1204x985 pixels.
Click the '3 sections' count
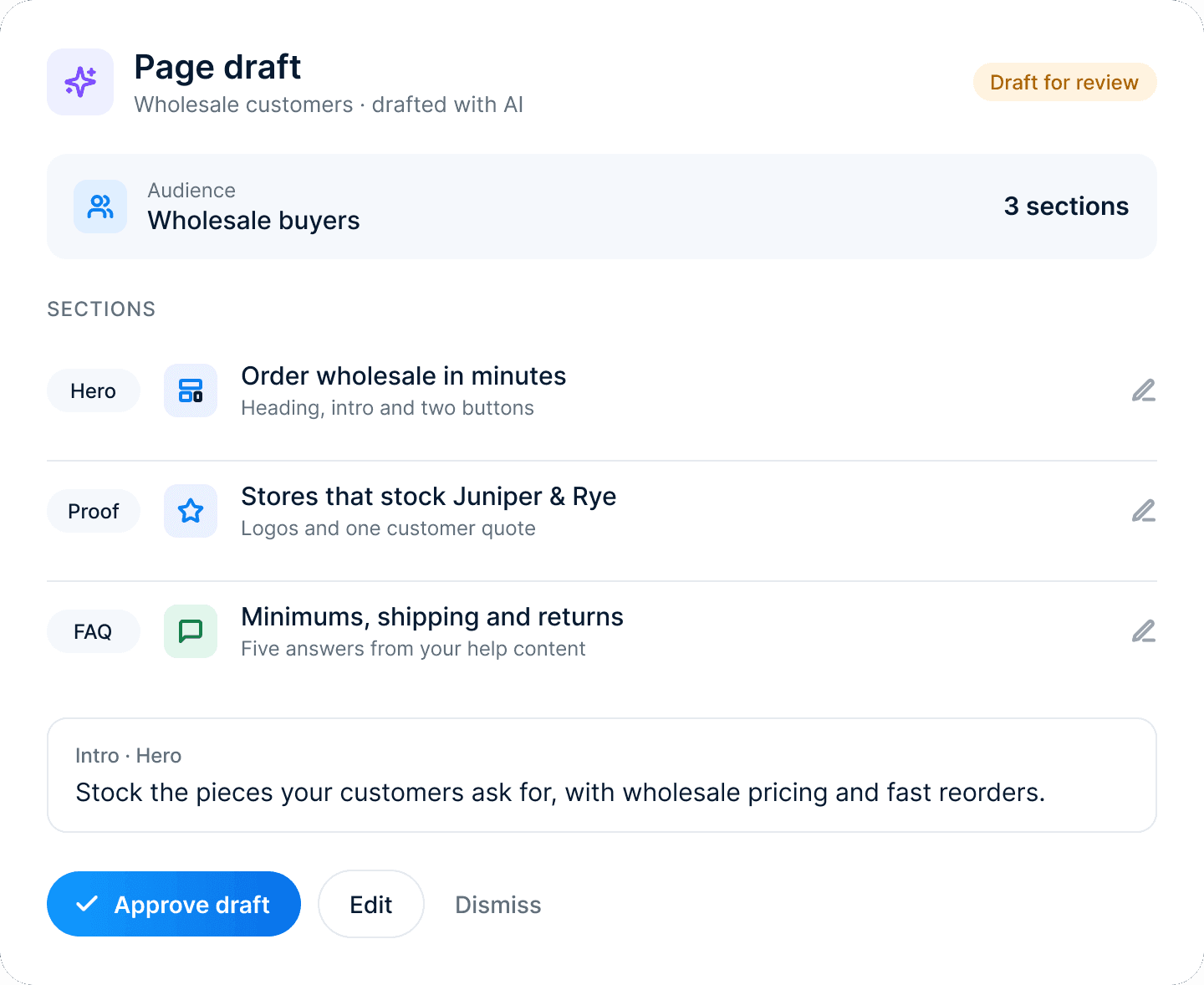tap(1066, 207)
